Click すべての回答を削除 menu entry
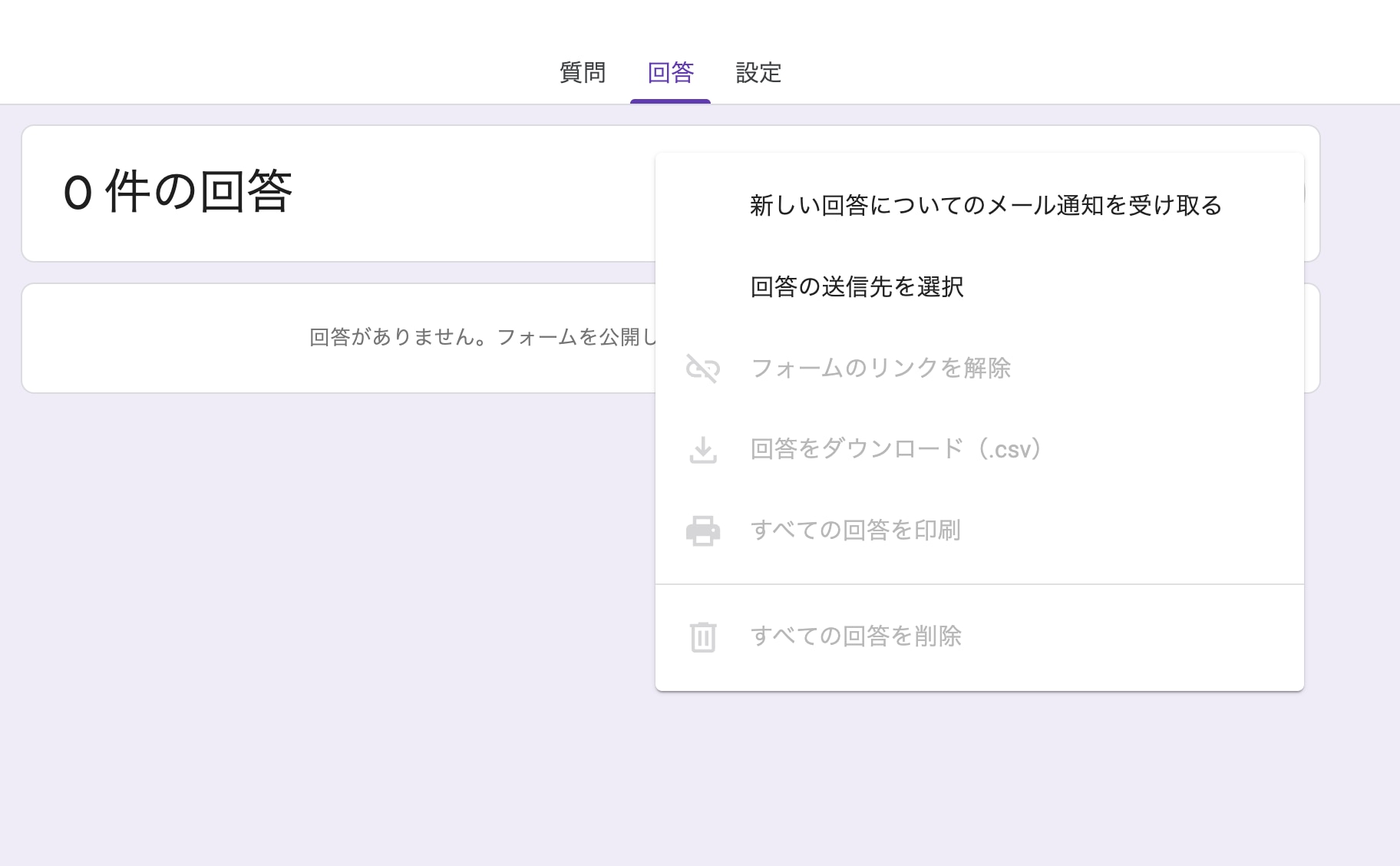1400x866 pixels. [856, 636]
